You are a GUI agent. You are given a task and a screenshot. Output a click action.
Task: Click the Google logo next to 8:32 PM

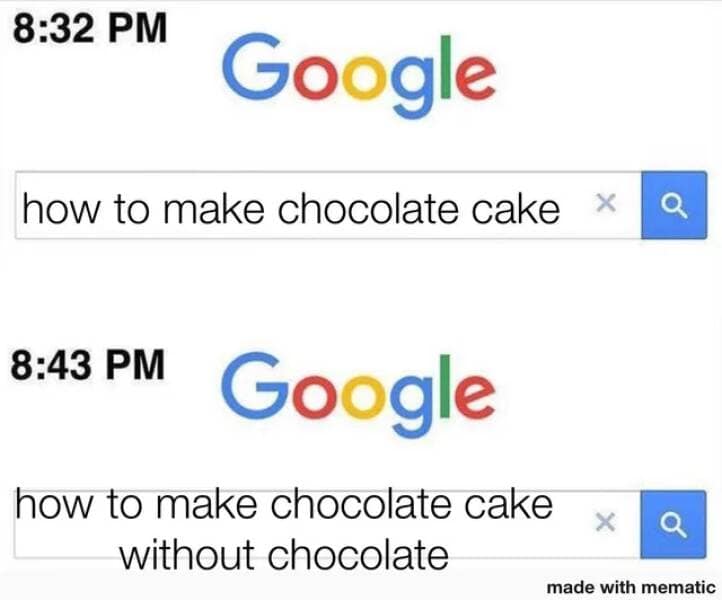coord(359,74)
